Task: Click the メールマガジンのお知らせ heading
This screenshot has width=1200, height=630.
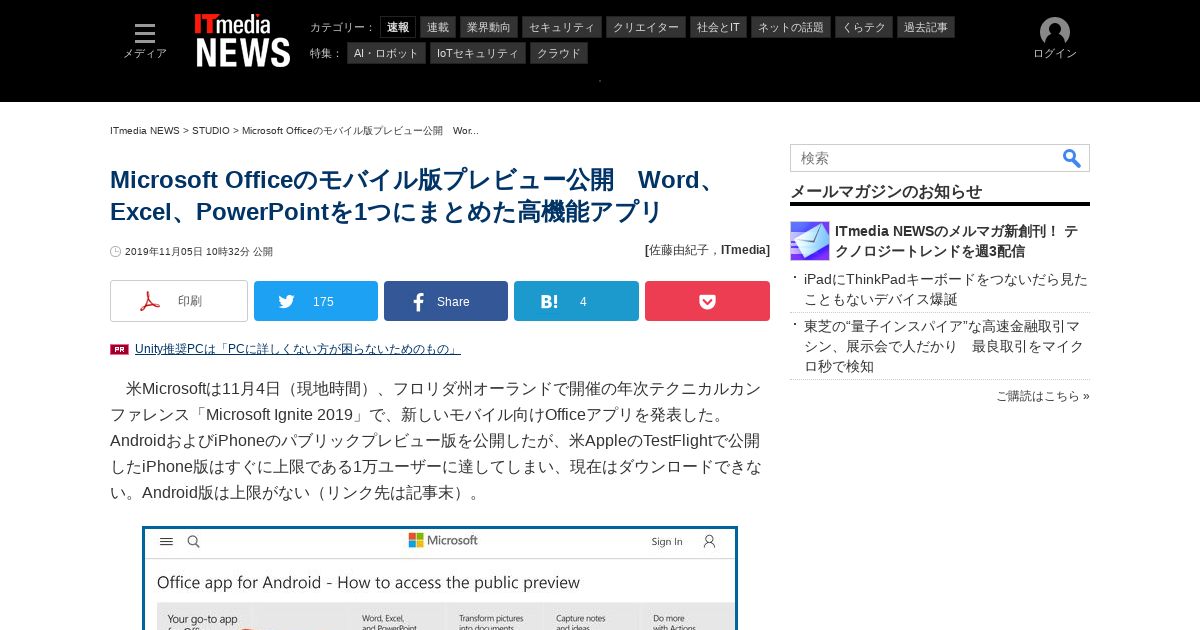Action: coord(886,192)
